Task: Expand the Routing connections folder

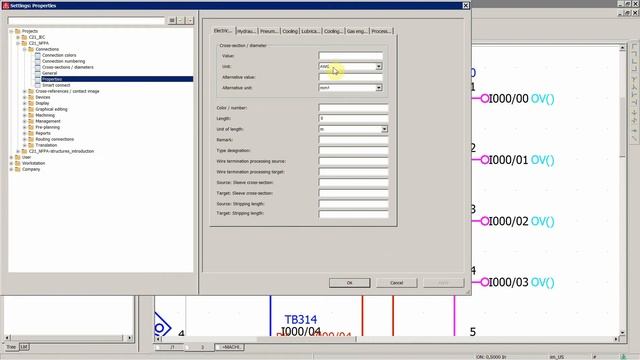Action: coord(24,139)
